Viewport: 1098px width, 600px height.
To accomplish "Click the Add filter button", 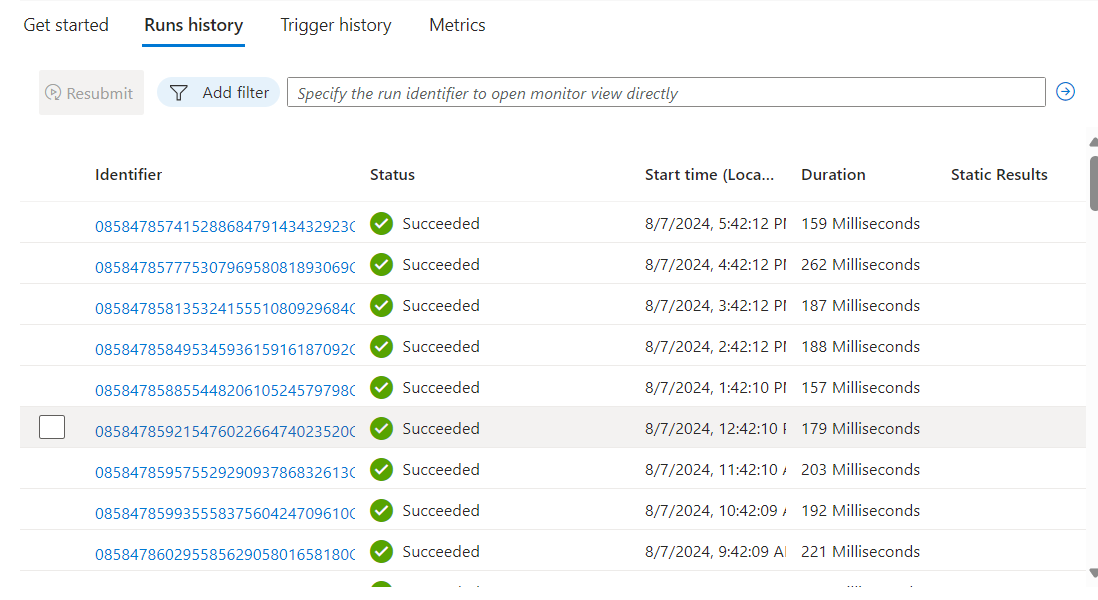I will tap(218, 92).
